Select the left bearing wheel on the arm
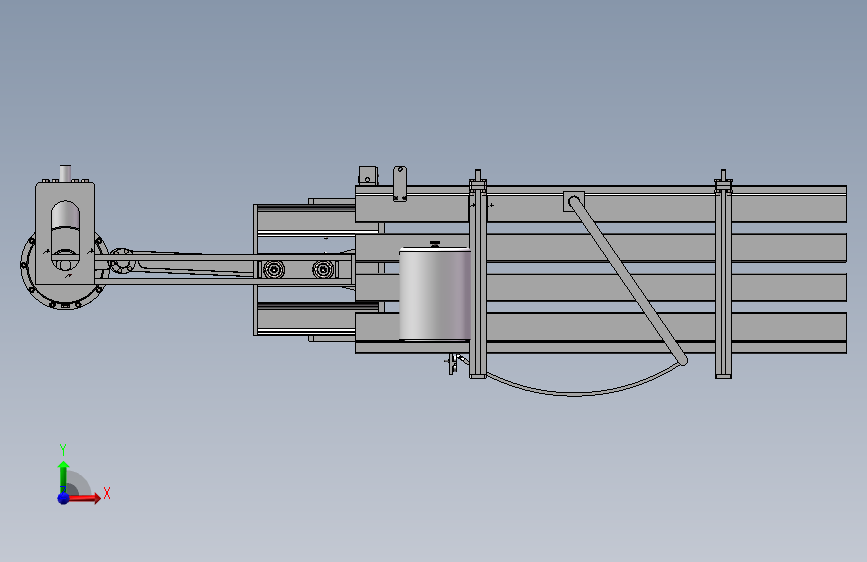 274,269
